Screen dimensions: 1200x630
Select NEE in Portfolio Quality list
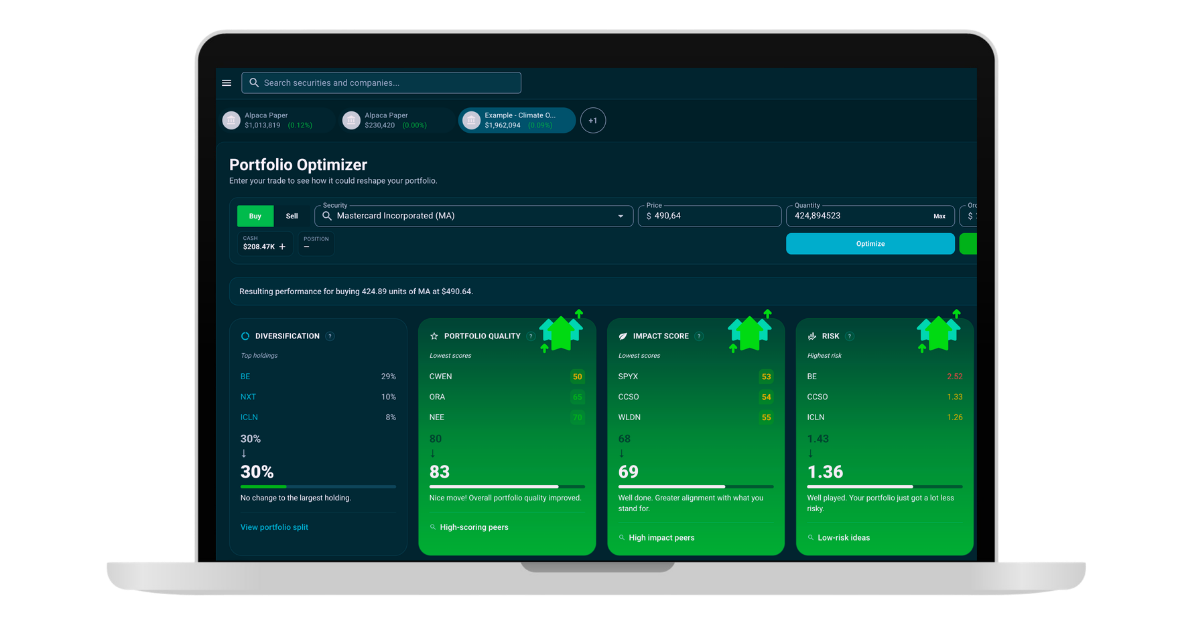(x=437, y=417)
